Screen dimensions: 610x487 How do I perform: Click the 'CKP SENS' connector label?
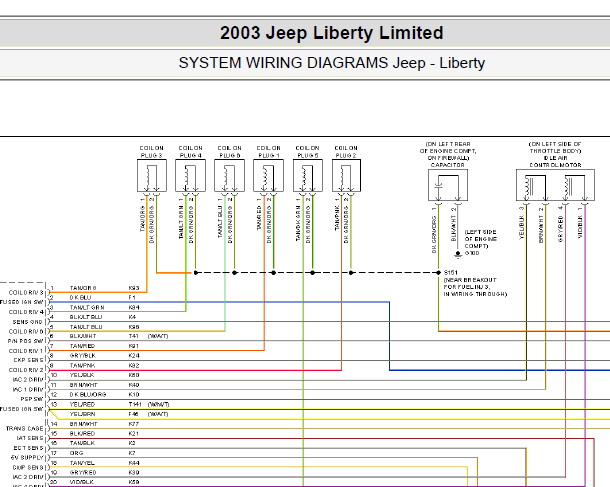[28, 360]
